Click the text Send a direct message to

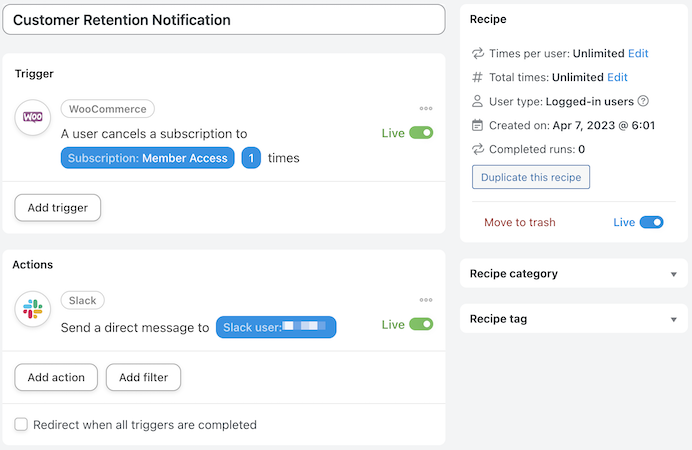point(135,328)
